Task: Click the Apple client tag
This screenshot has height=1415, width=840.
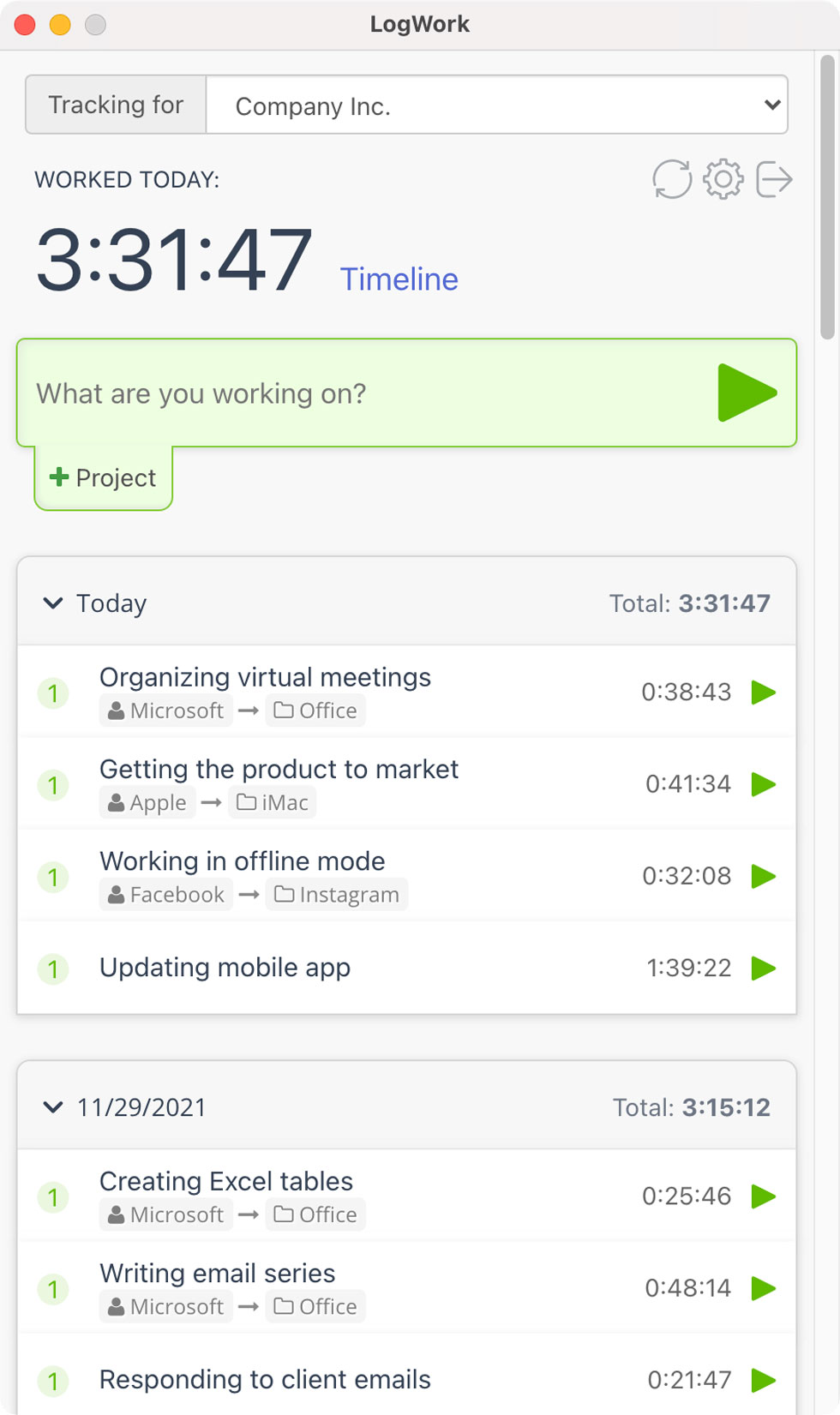Action: tap(147, 803)
